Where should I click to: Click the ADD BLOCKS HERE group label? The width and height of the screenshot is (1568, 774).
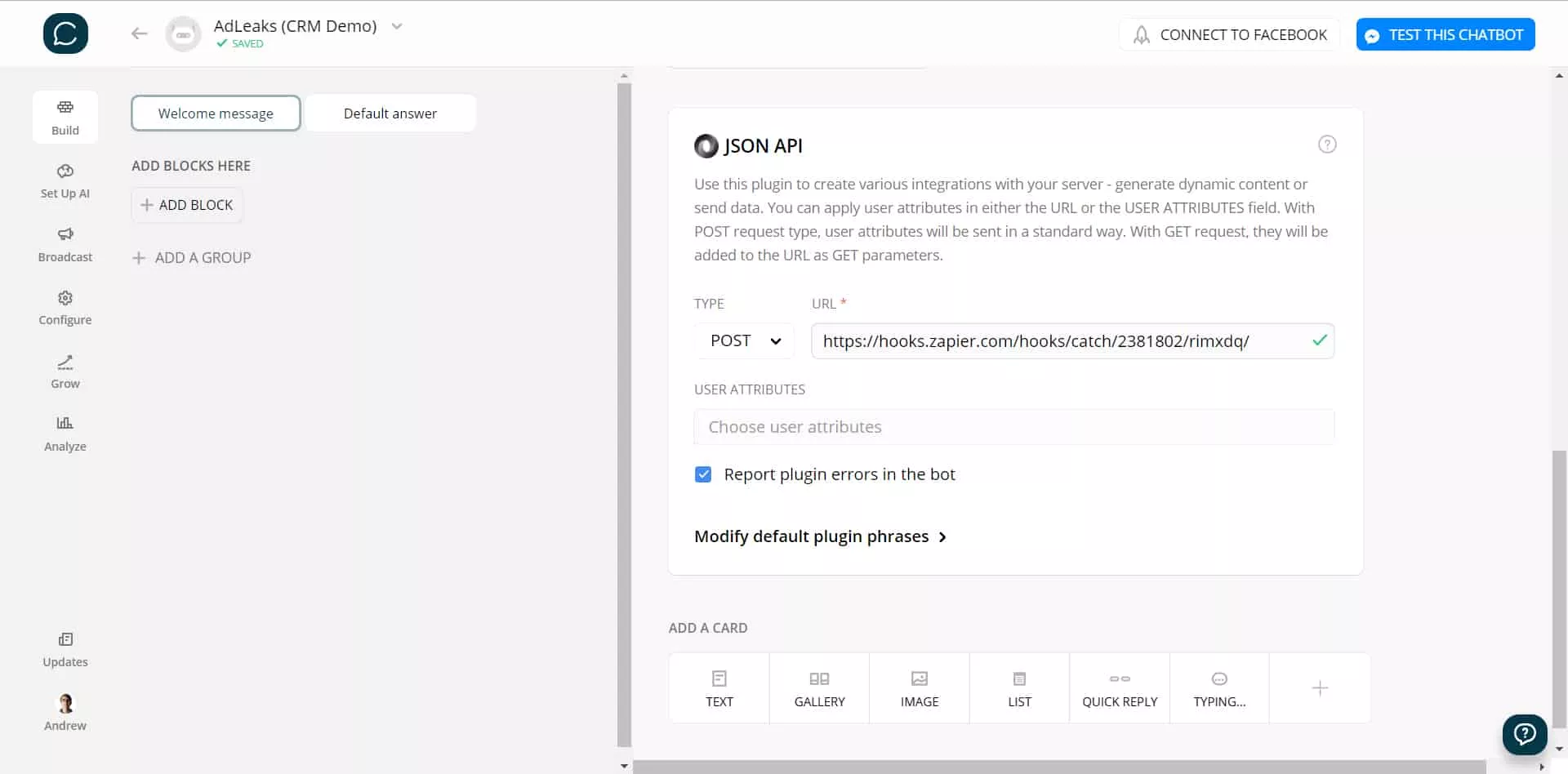(x=191, y=166)
